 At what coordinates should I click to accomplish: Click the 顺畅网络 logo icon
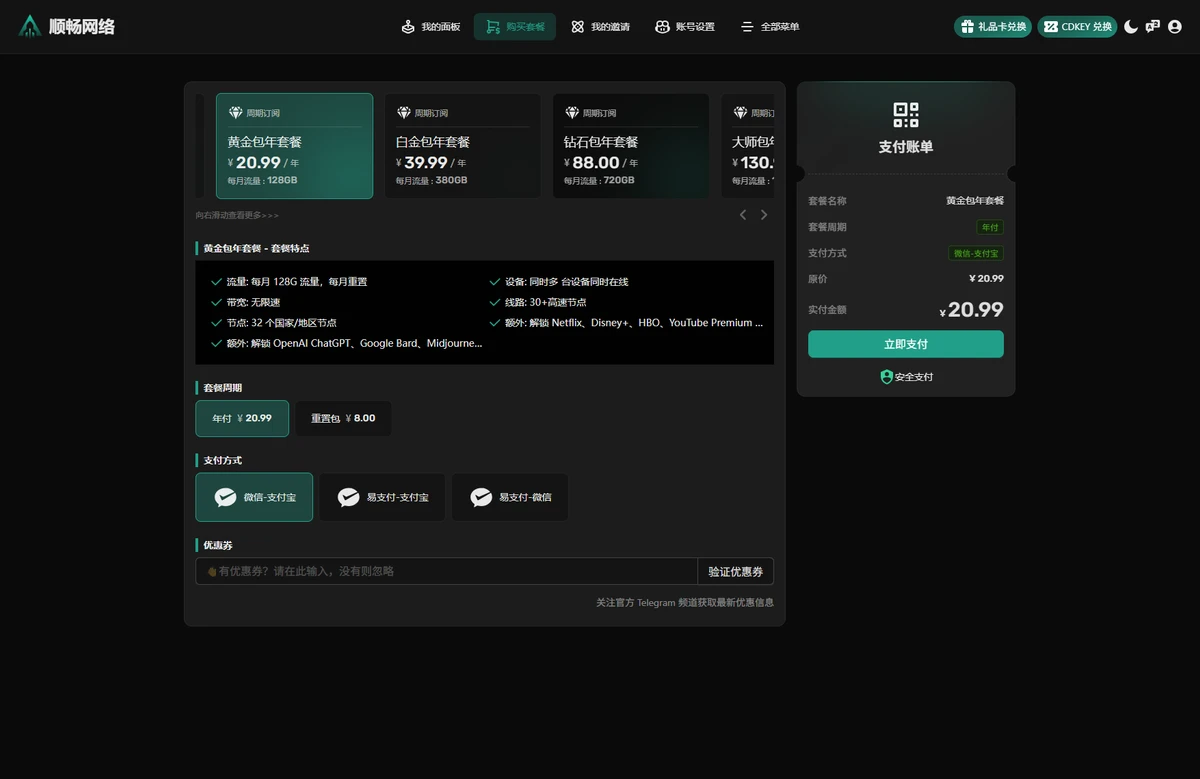[31, 26]
